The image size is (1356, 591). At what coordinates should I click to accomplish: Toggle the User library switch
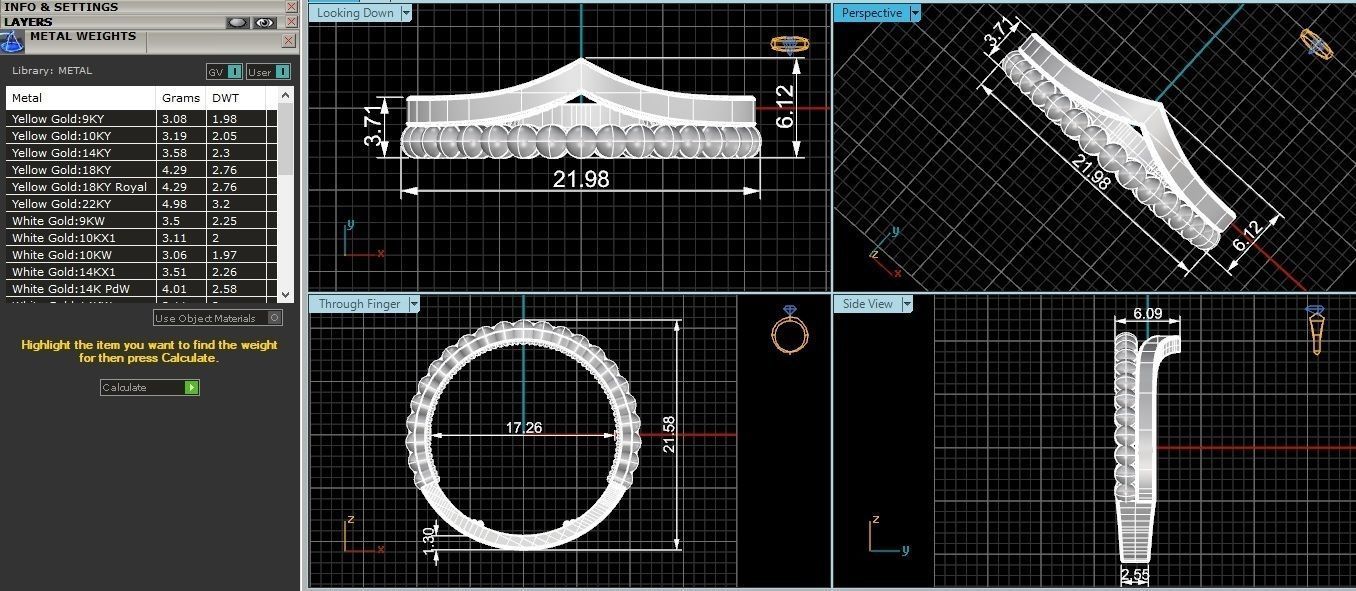click(x=268, y=72)
